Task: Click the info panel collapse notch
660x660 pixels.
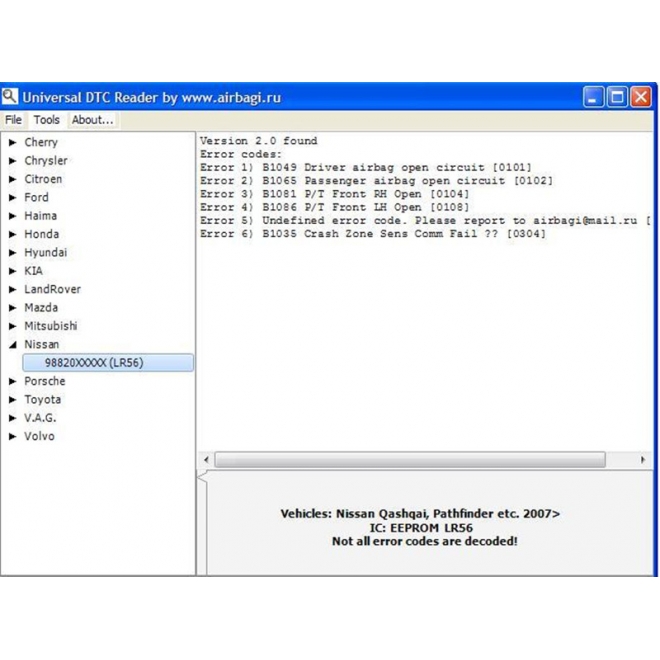Action: pos(202,478)
